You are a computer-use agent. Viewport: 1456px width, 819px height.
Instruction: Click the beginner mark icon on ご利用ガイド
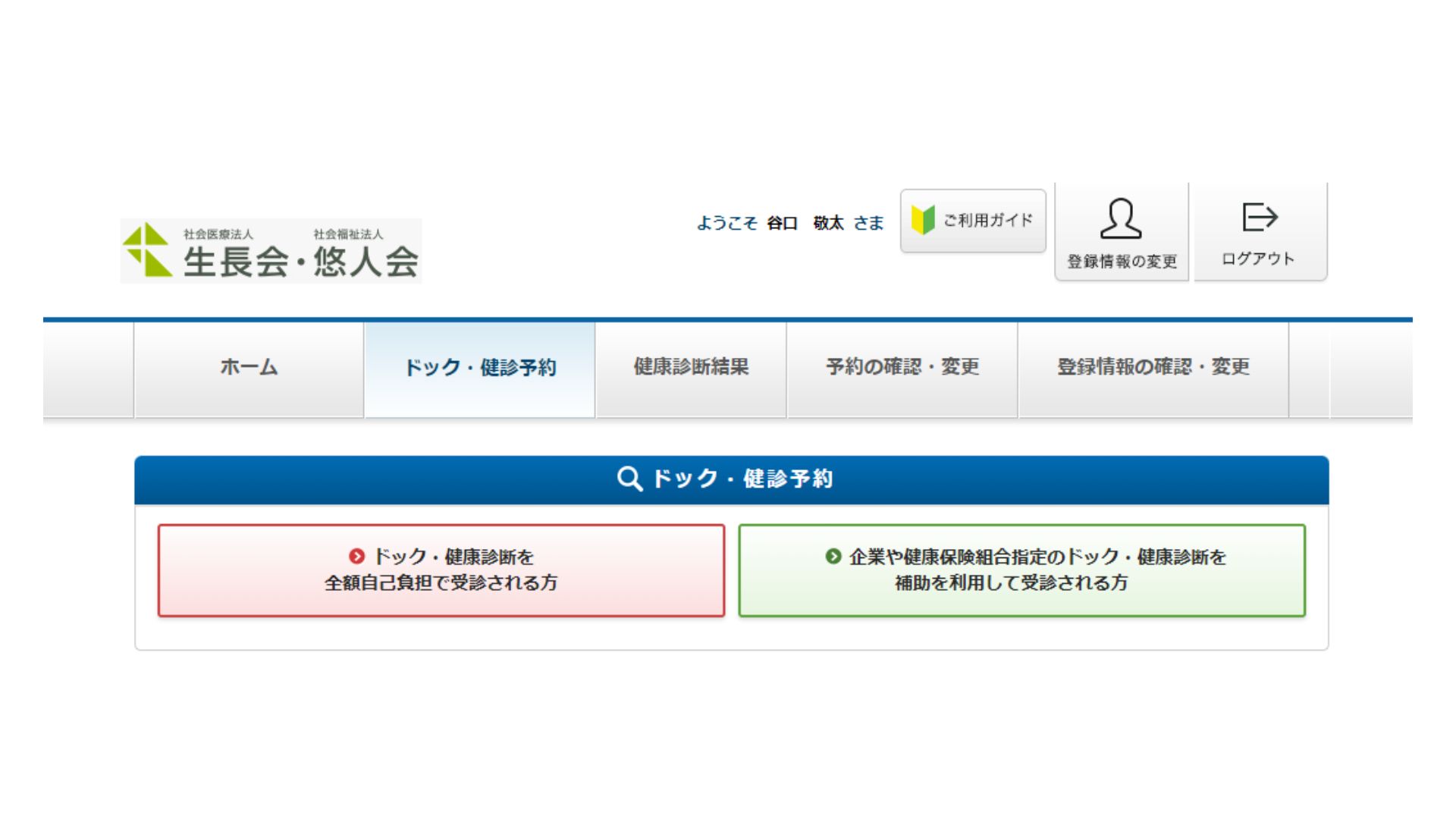[x=923, y=220]
